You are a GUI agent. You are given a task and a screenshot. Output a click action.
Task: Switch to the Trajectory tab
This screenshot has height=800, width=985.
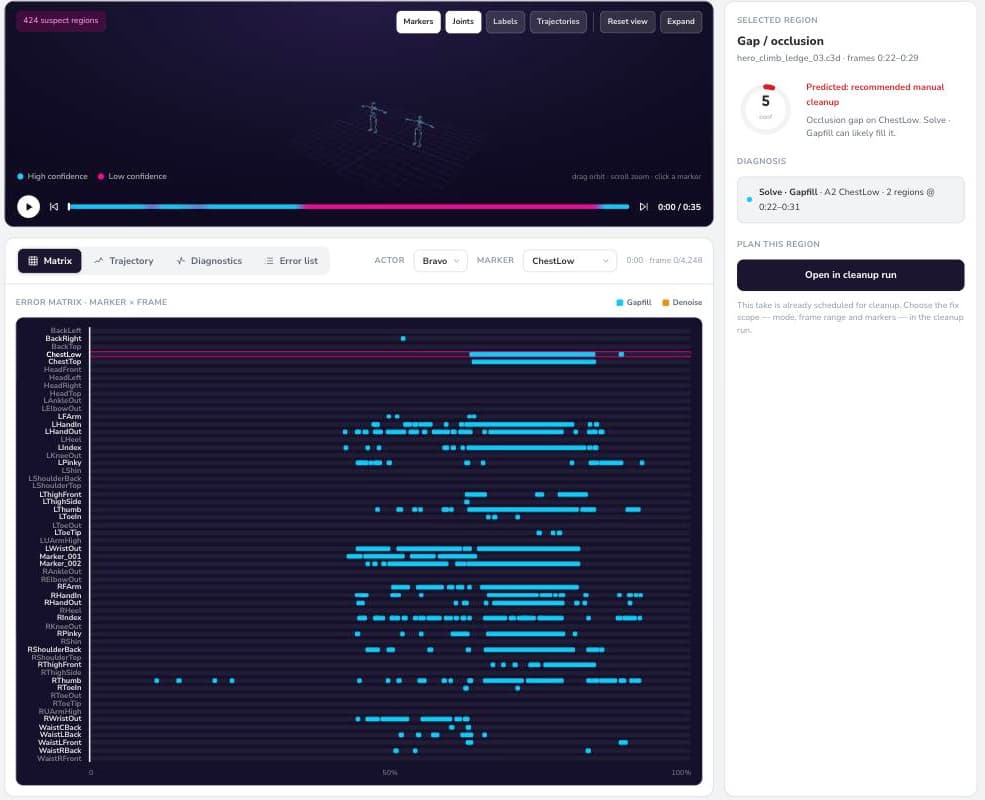click(123, 261)
